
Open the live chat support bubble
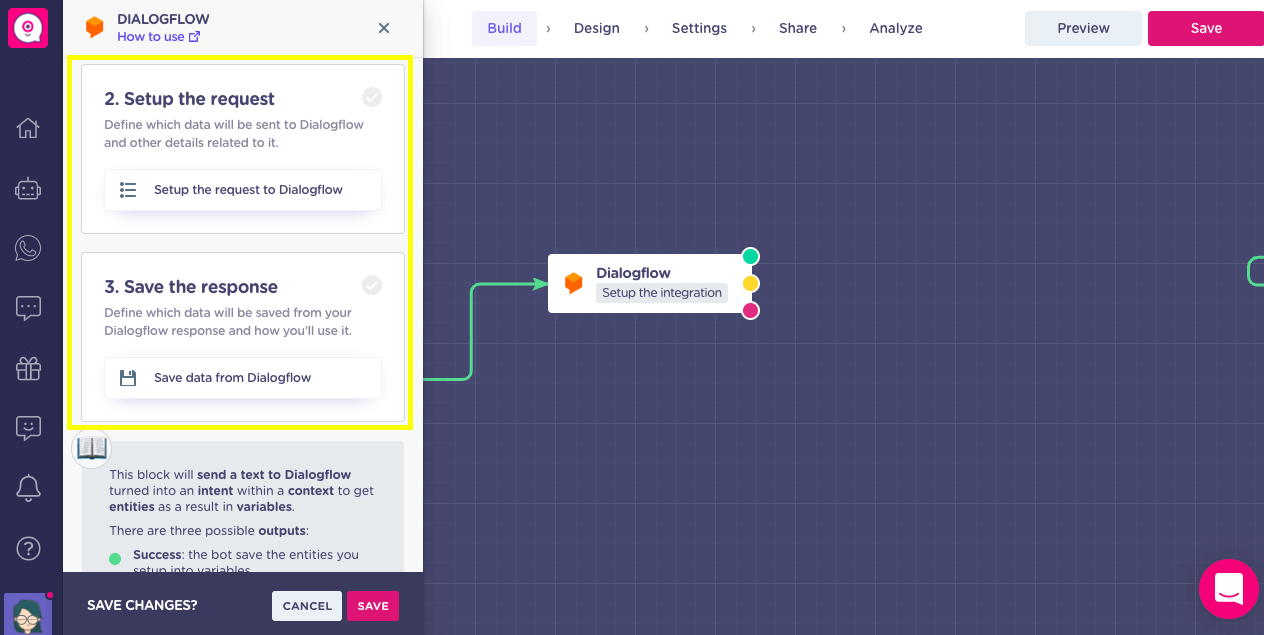(1229, 589)
